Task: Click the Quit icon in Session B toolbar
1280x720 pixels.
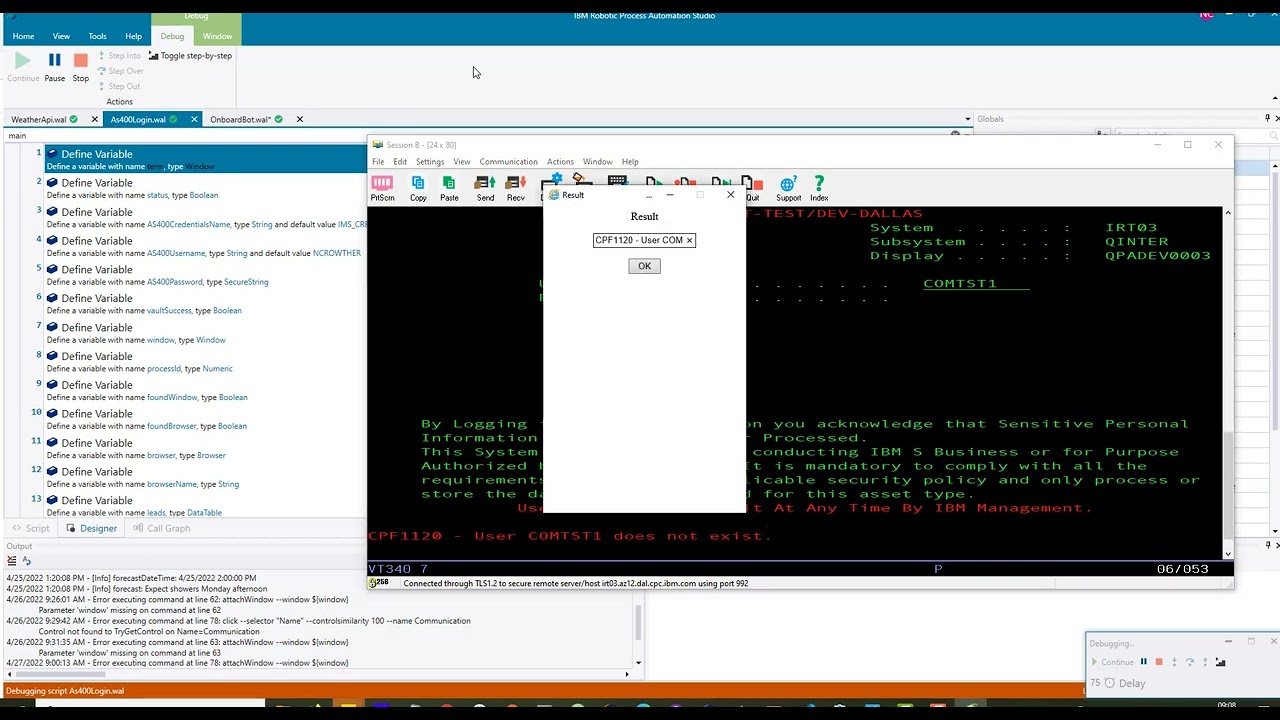Action: pos(753,188)
